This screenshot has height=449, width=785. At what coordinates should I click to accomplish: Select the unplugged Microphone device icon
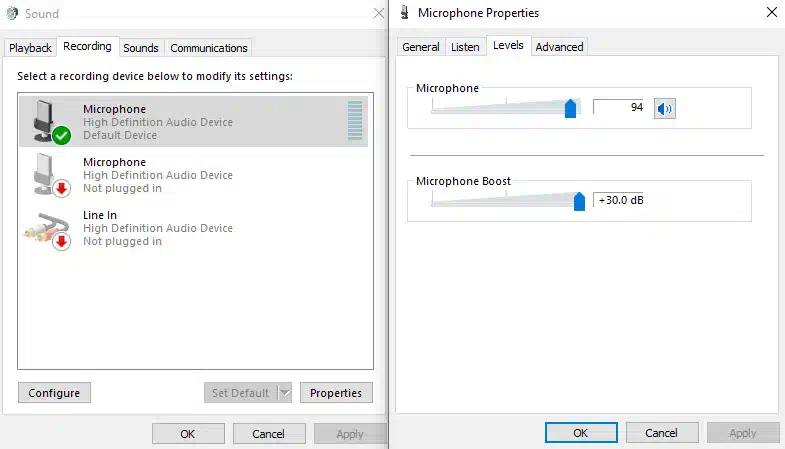(x=48, y=174)
